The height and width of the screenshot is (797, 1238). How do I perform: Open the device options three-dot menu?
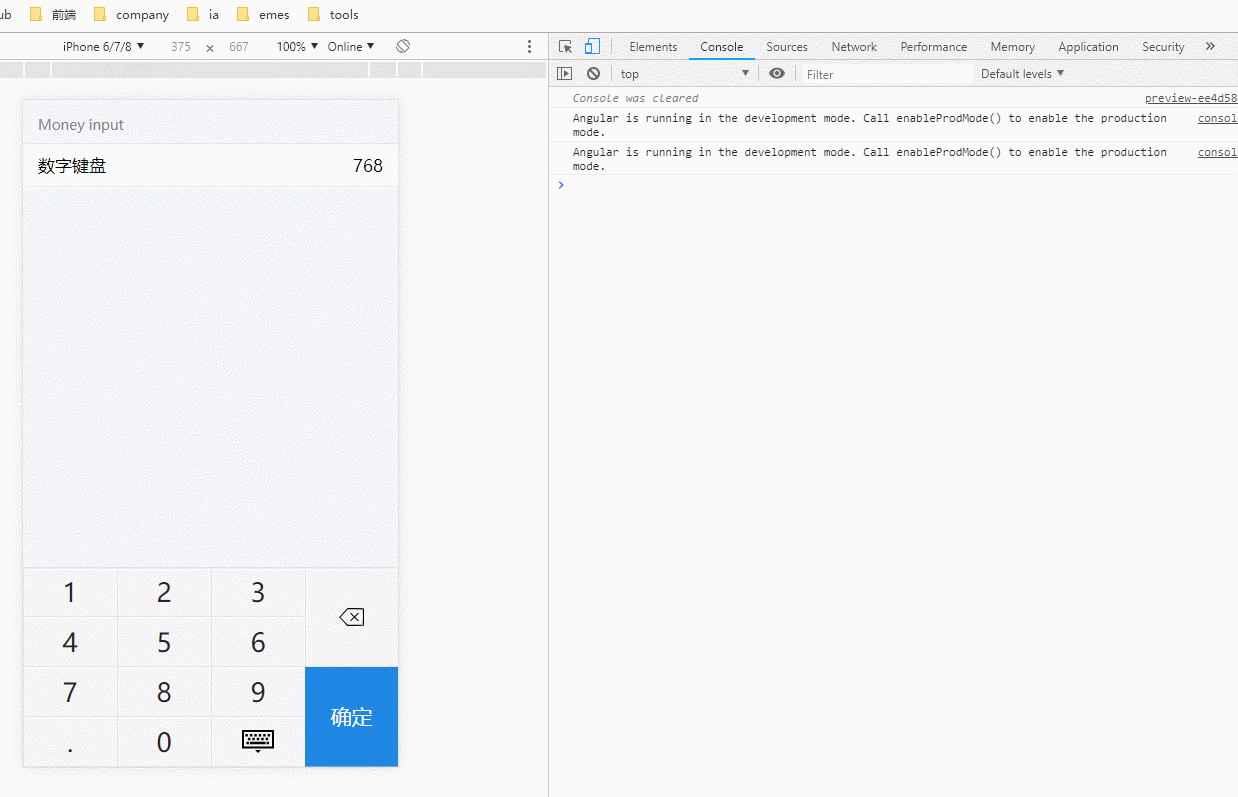[x=529, y=46]
